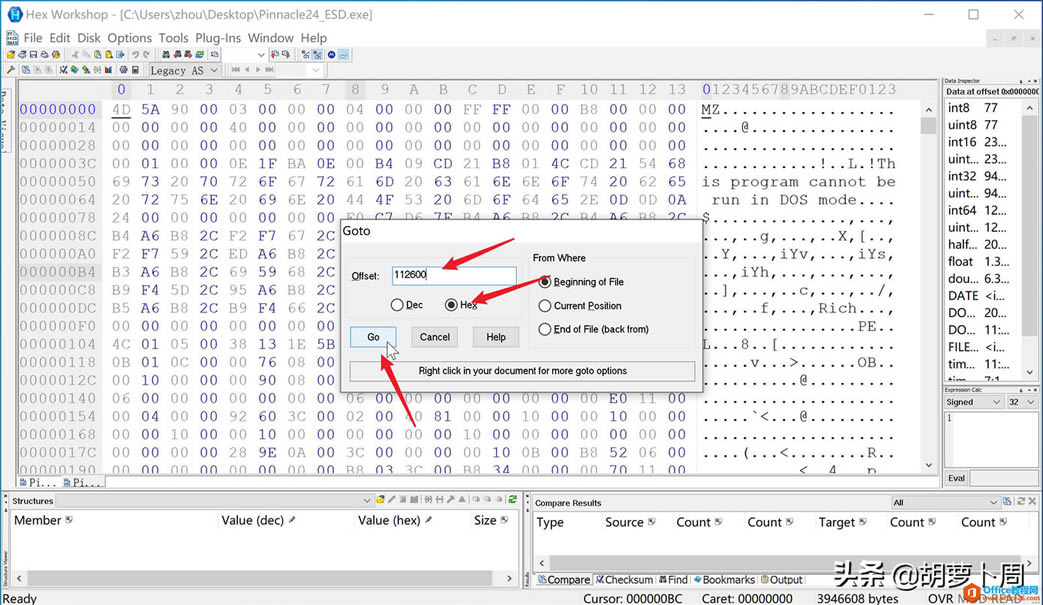This screenshot has width=1043, height=605.
Task: Click the 'Right click in your document' button
Action: click(x=522, y=371)
